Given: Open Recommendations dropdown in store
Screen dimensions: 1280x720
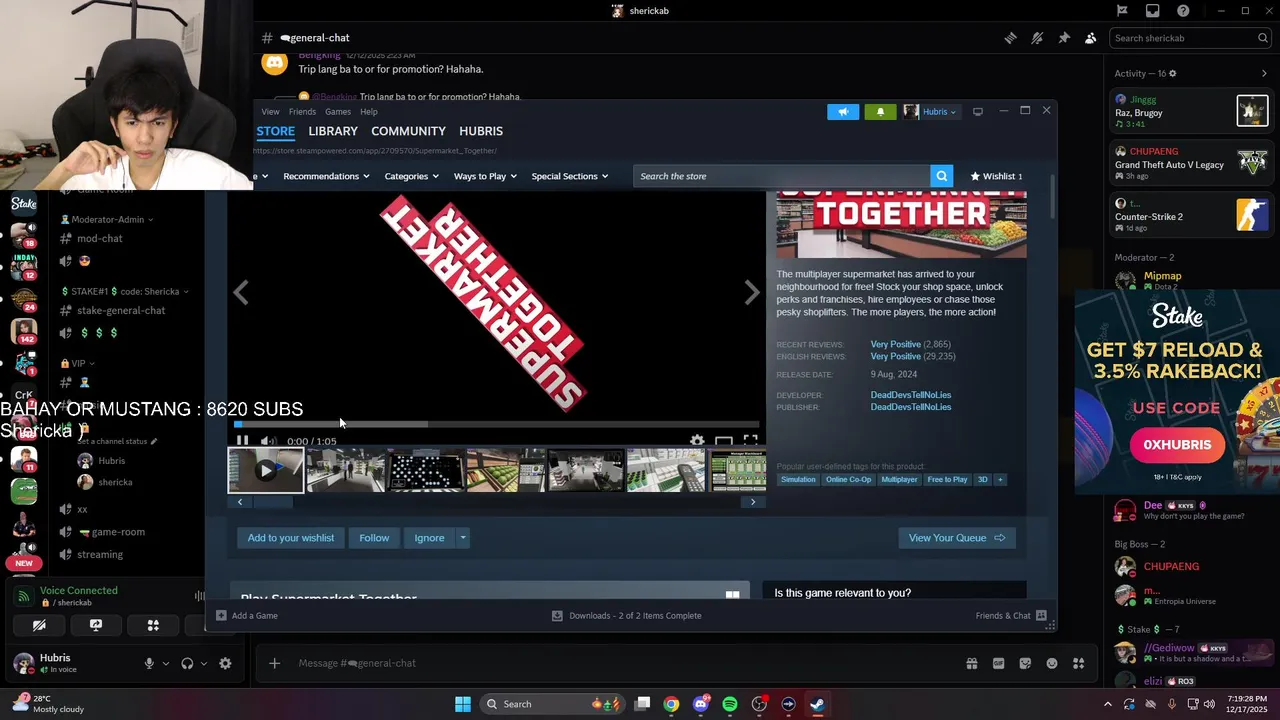Looking at the screenshot, I should coord(326,176).
